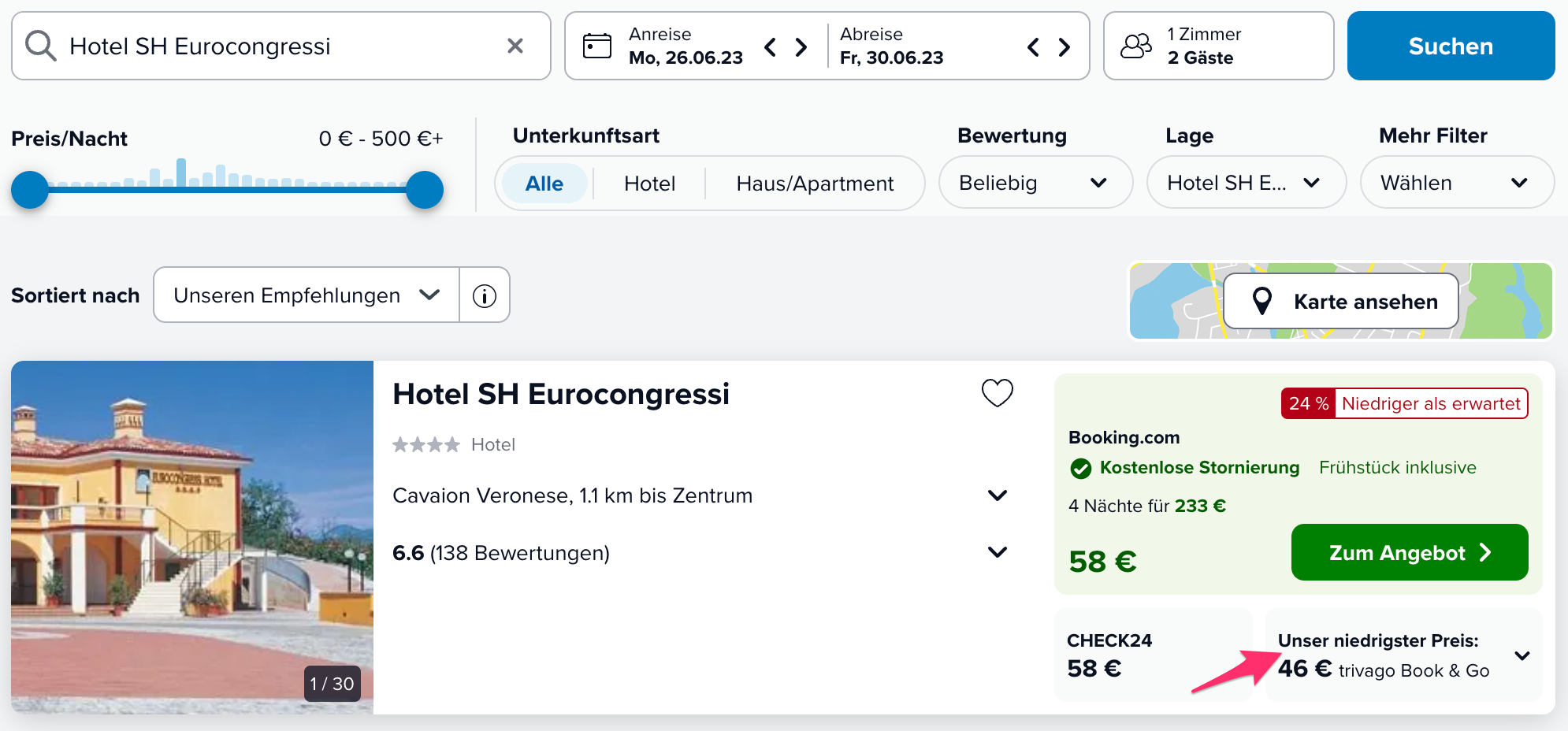Click the blue Suchen button

tap(1451, 46)
